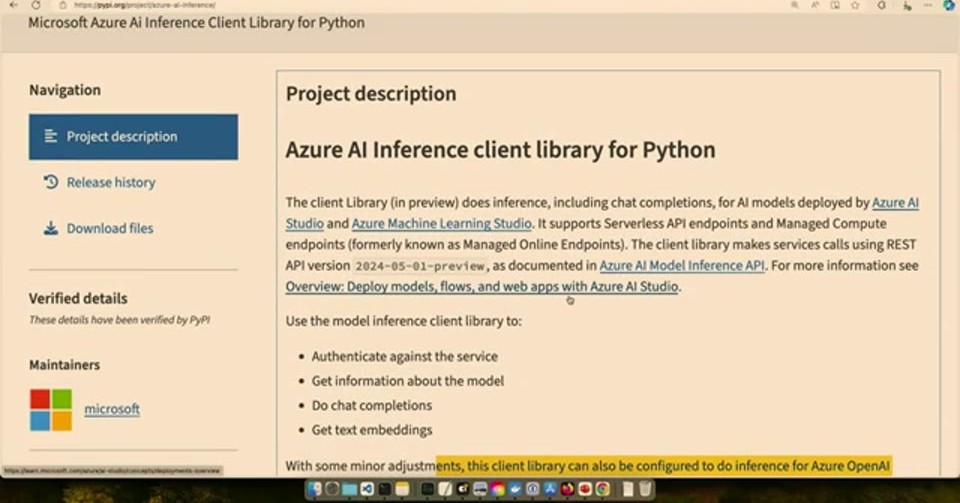Reload the page with the refresh icon
Viewport: 960px width, 503px height.
point(36,5)
